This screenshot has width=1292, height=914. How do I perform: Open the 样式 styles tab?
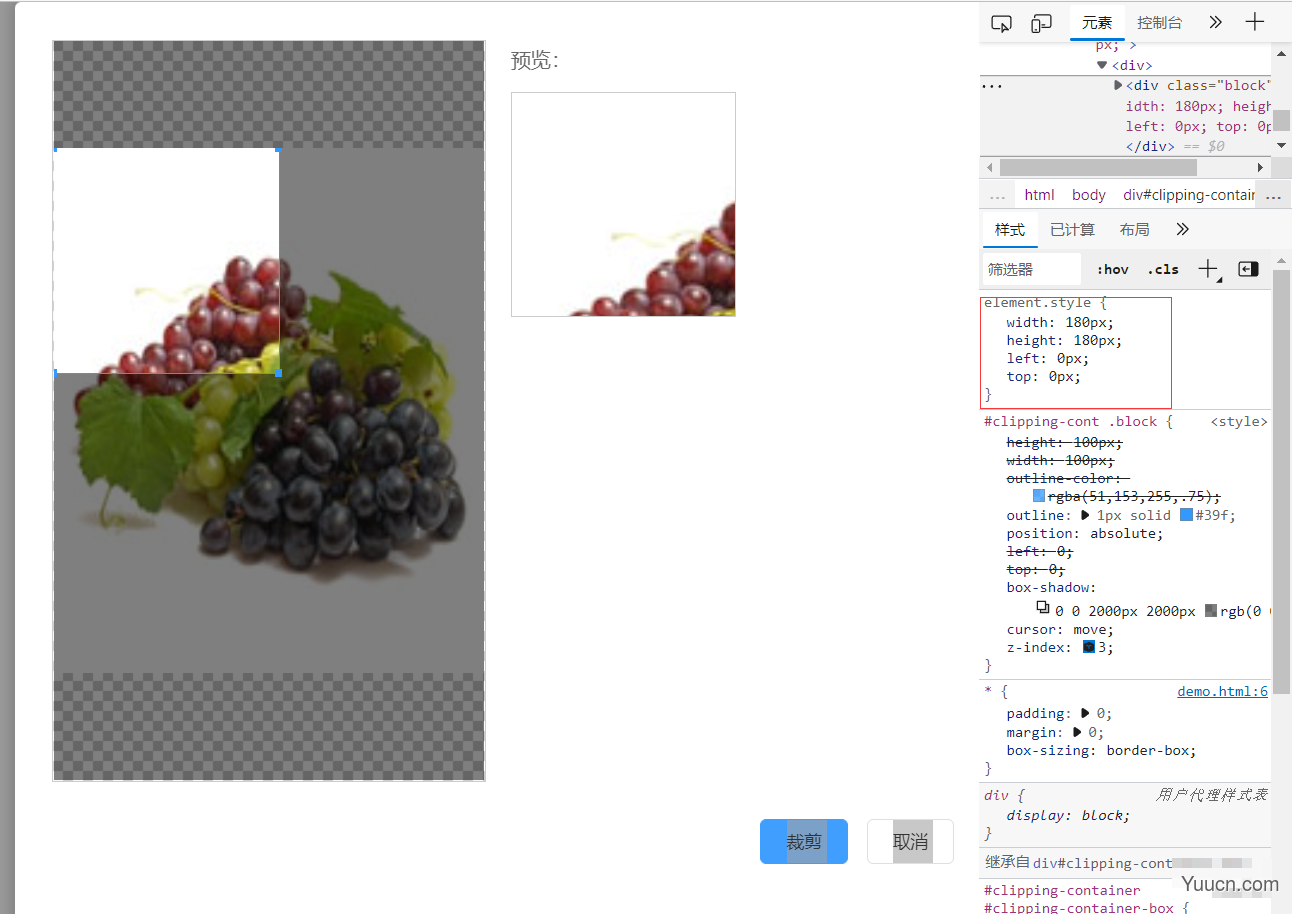pyautogui.click(x=1010, y=229)
